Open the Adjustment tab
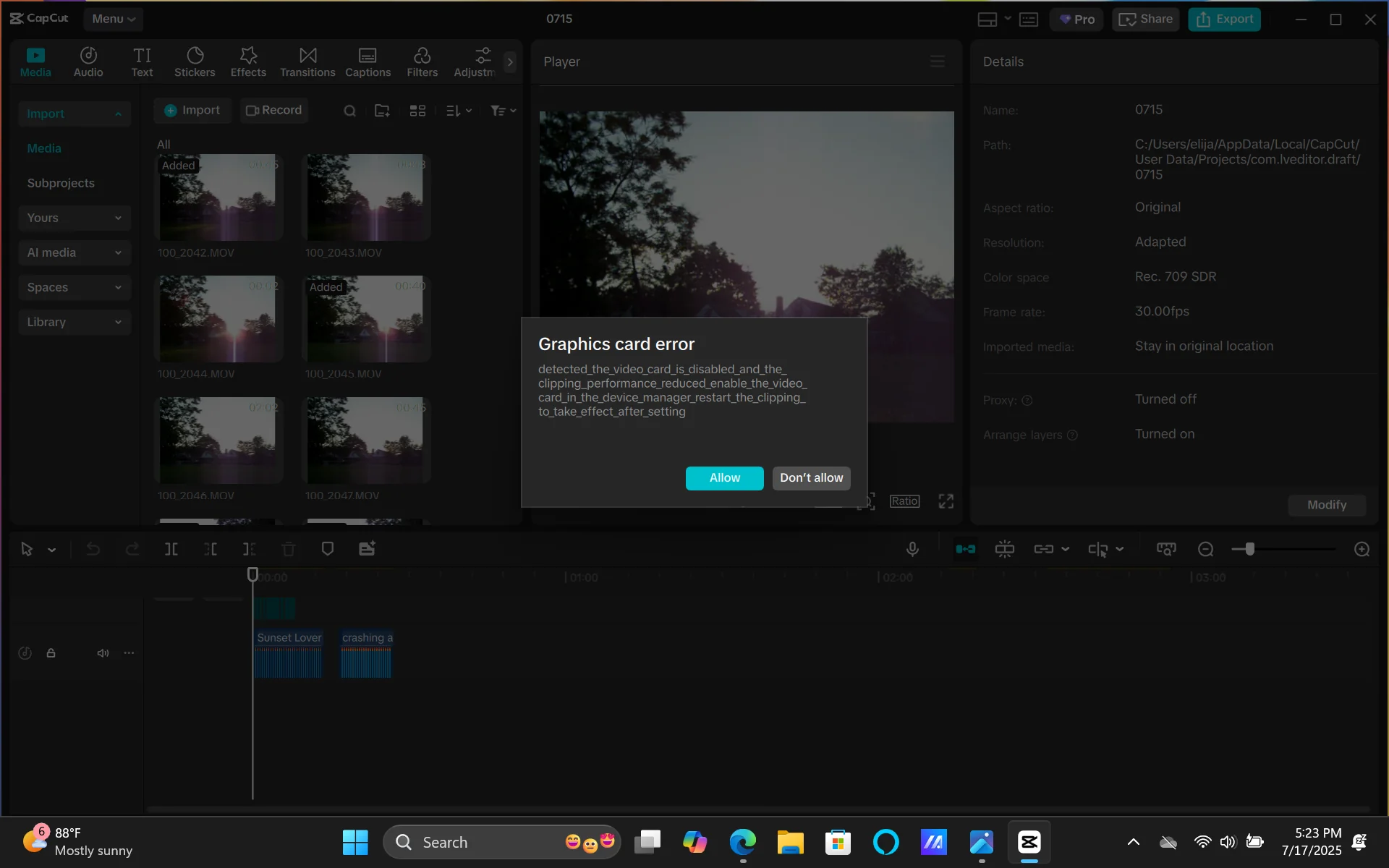The image size is (1389, 868). coord(475,62)
